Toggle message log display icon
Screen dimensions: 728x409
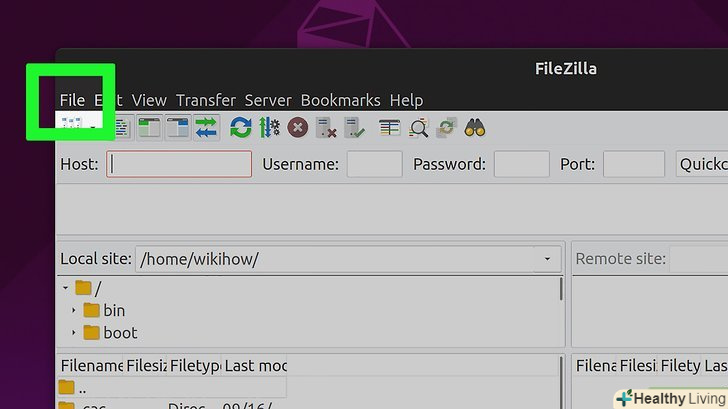click(x=123, y=128)
